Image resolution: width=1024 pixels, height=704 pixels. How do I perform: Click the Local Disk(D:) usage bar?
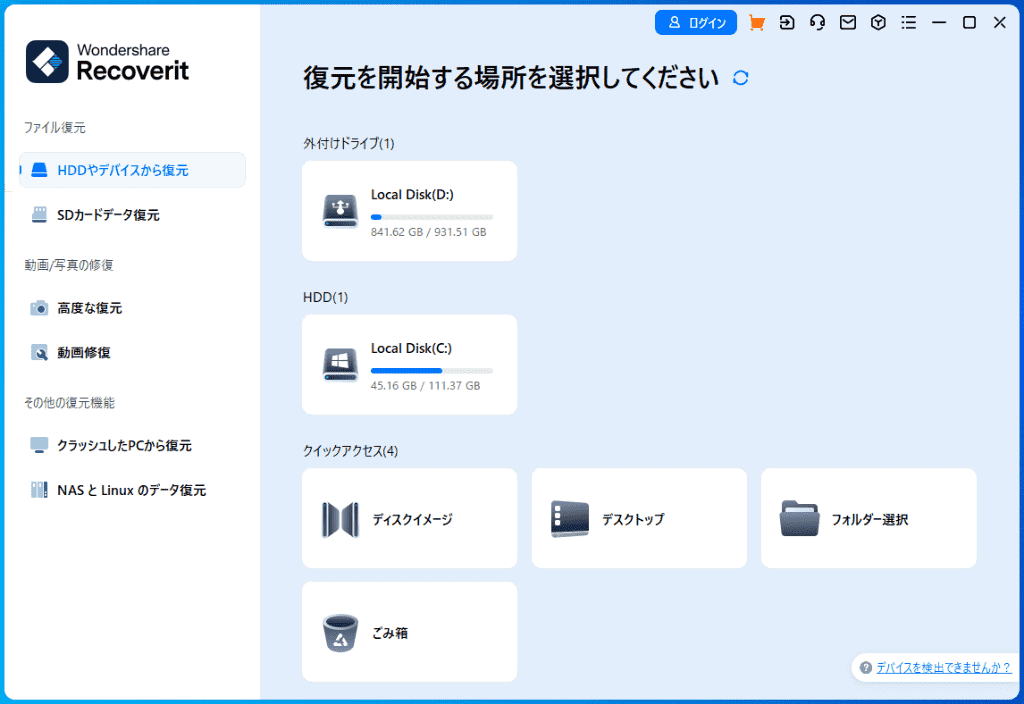[x=432, y=217]
